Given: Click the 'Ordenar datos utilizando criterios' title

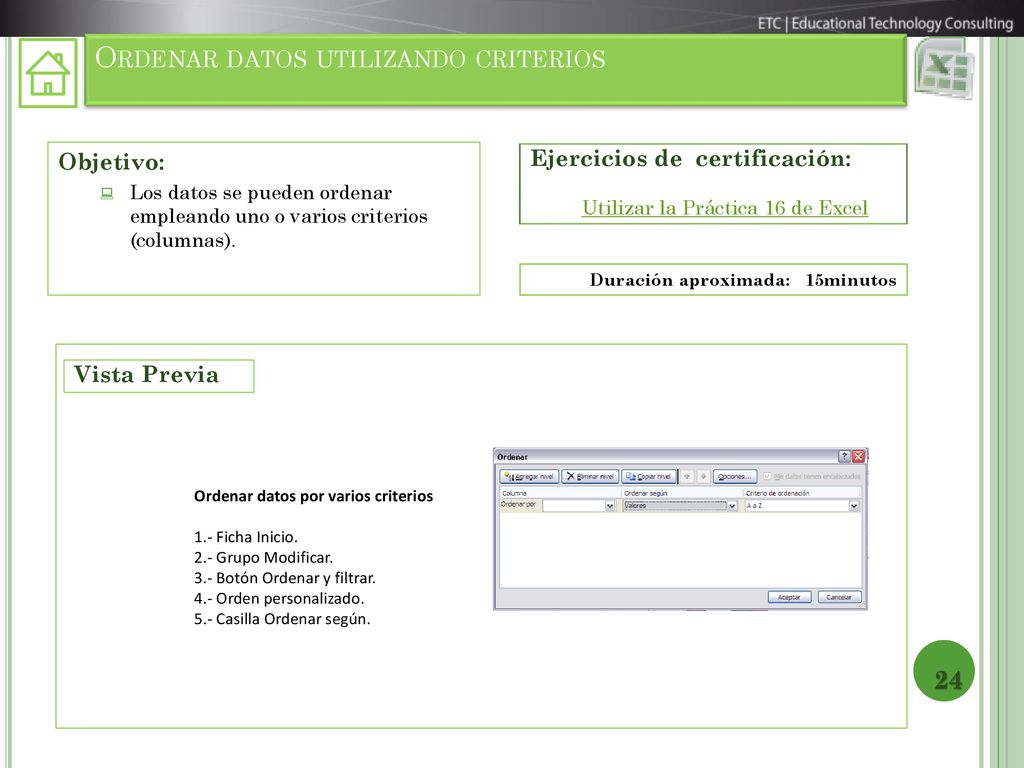Looking at the screenshot, I should pos(350,58).
